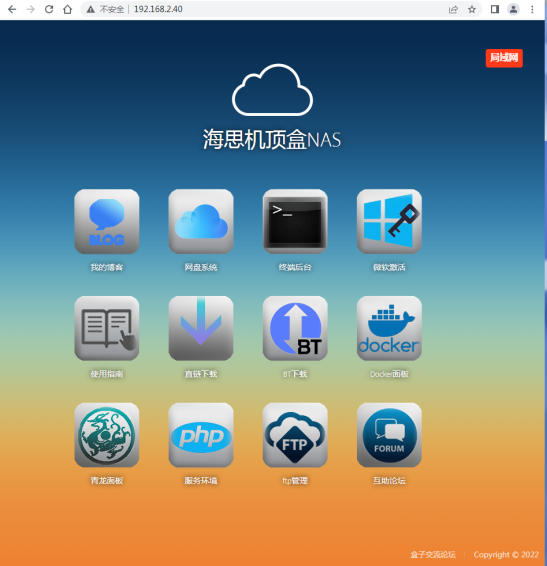Reload the page with browser refresh button
The image size is (547, 566).
(49, 9)
